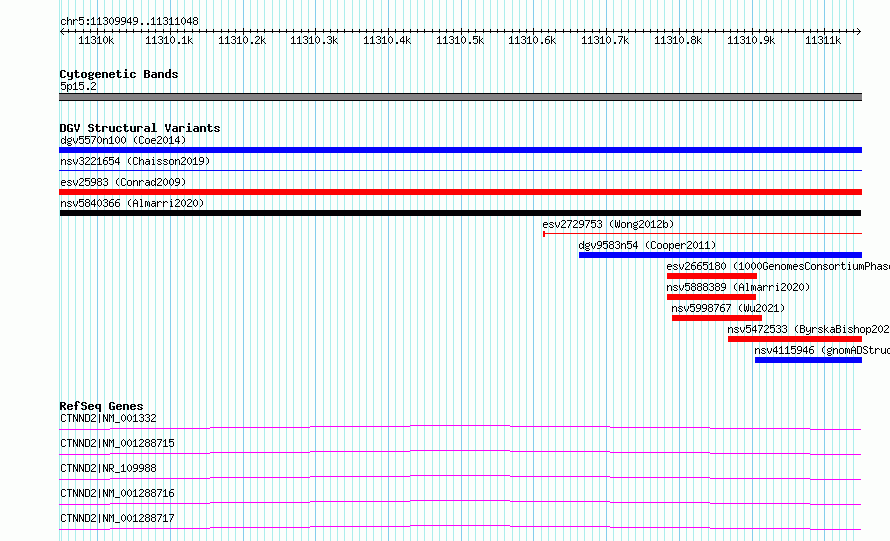Click the esv2729753 (Wong2012b) red line
This screenshot has width=890, height=541.
click(702, 233)
